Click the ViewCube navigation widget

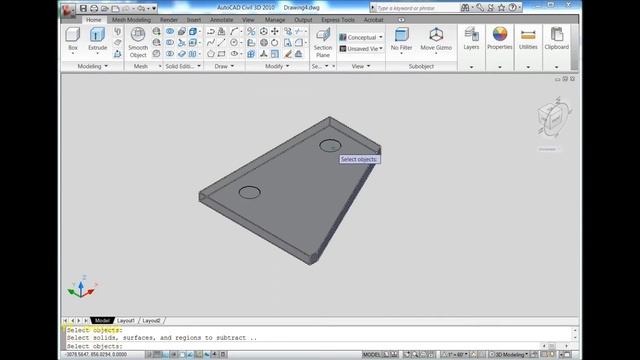(553, 118)
